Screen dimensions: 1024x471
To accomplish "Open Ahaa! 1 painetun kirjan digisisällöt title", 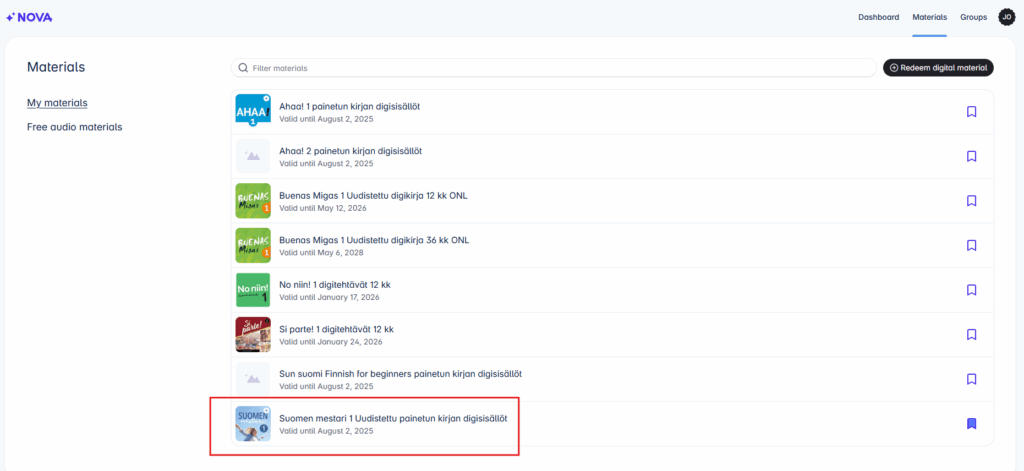I will [349, 106].
